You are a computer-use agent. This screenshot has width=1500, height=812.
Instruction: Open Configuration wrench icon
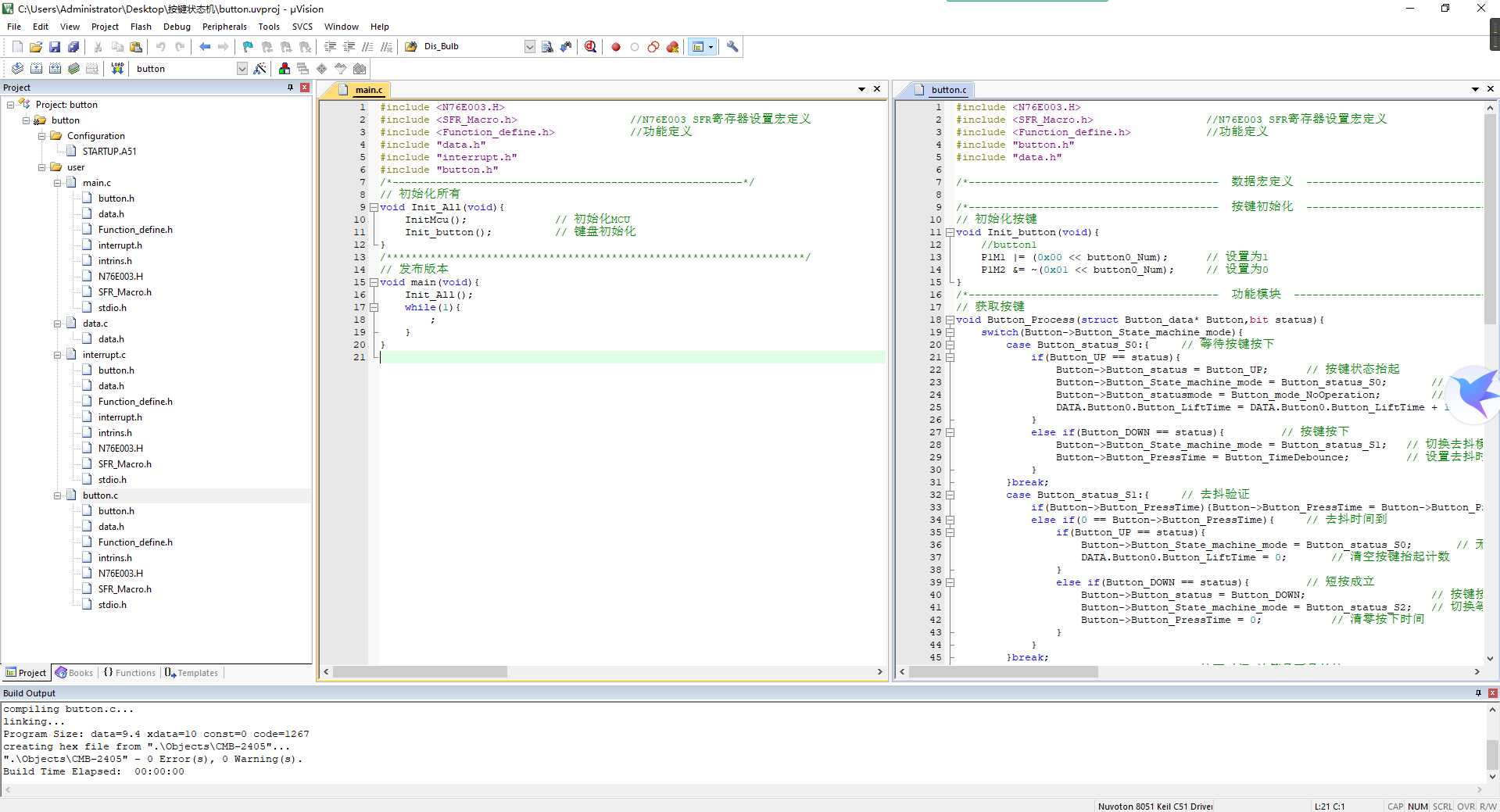732,47
